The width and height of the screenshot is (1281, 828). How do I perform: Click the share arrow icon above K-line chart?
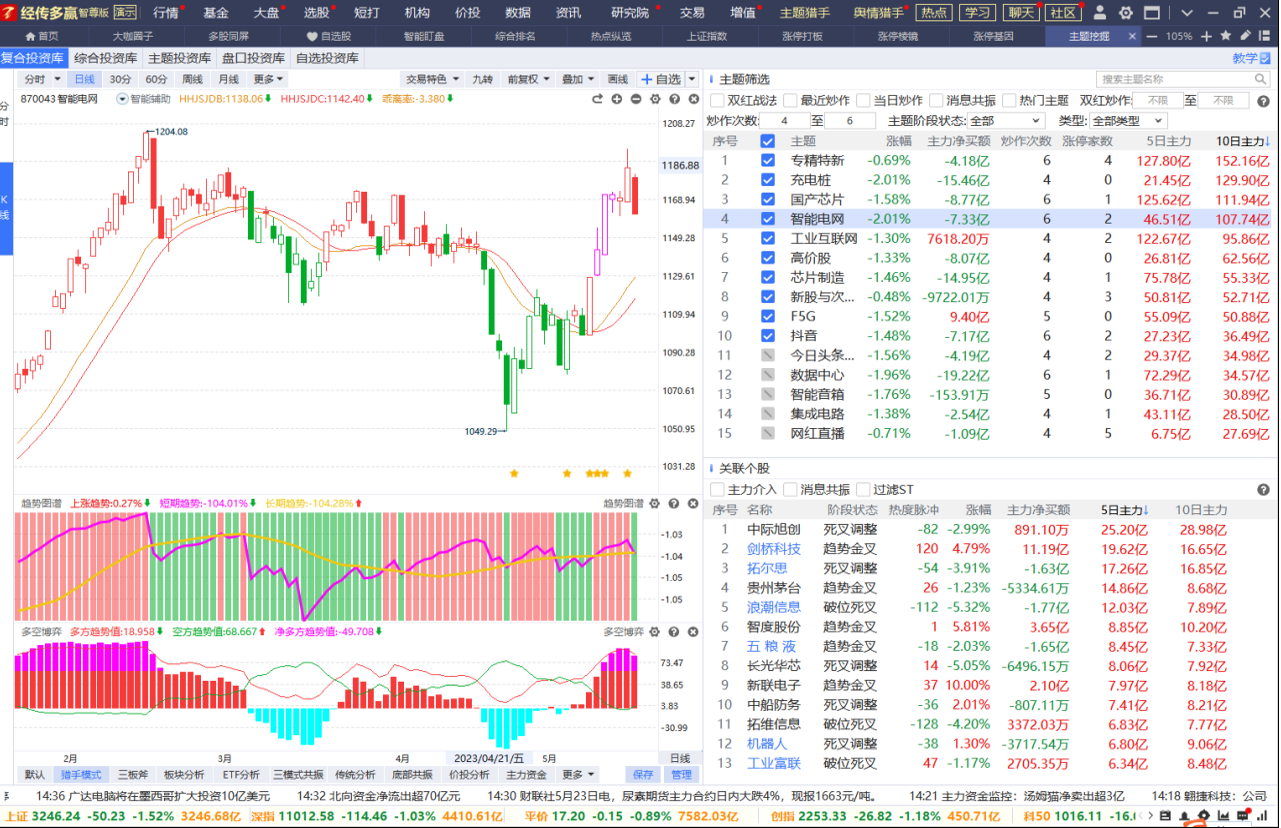click(x=598, y=99)
